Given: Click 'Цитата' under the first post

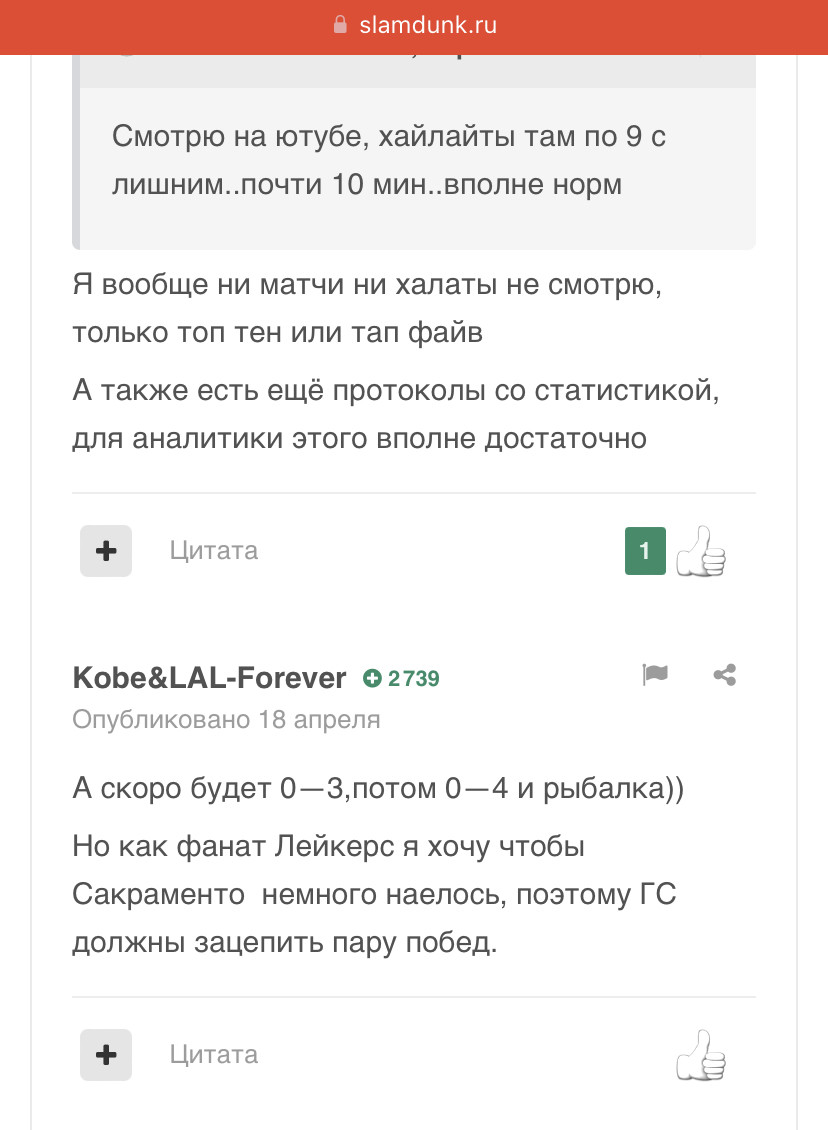Looking at the screenshot, I should pos(213,551).
